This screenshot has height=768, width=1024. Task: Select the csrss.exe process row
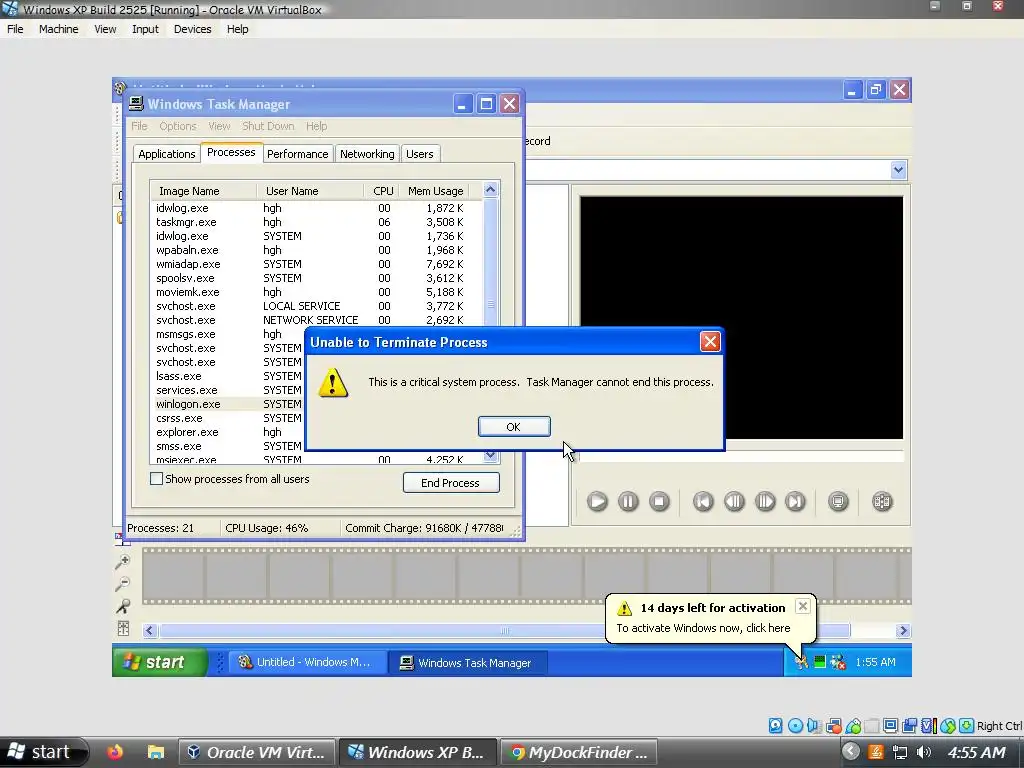pyautogui.click(x=227, y=418)
